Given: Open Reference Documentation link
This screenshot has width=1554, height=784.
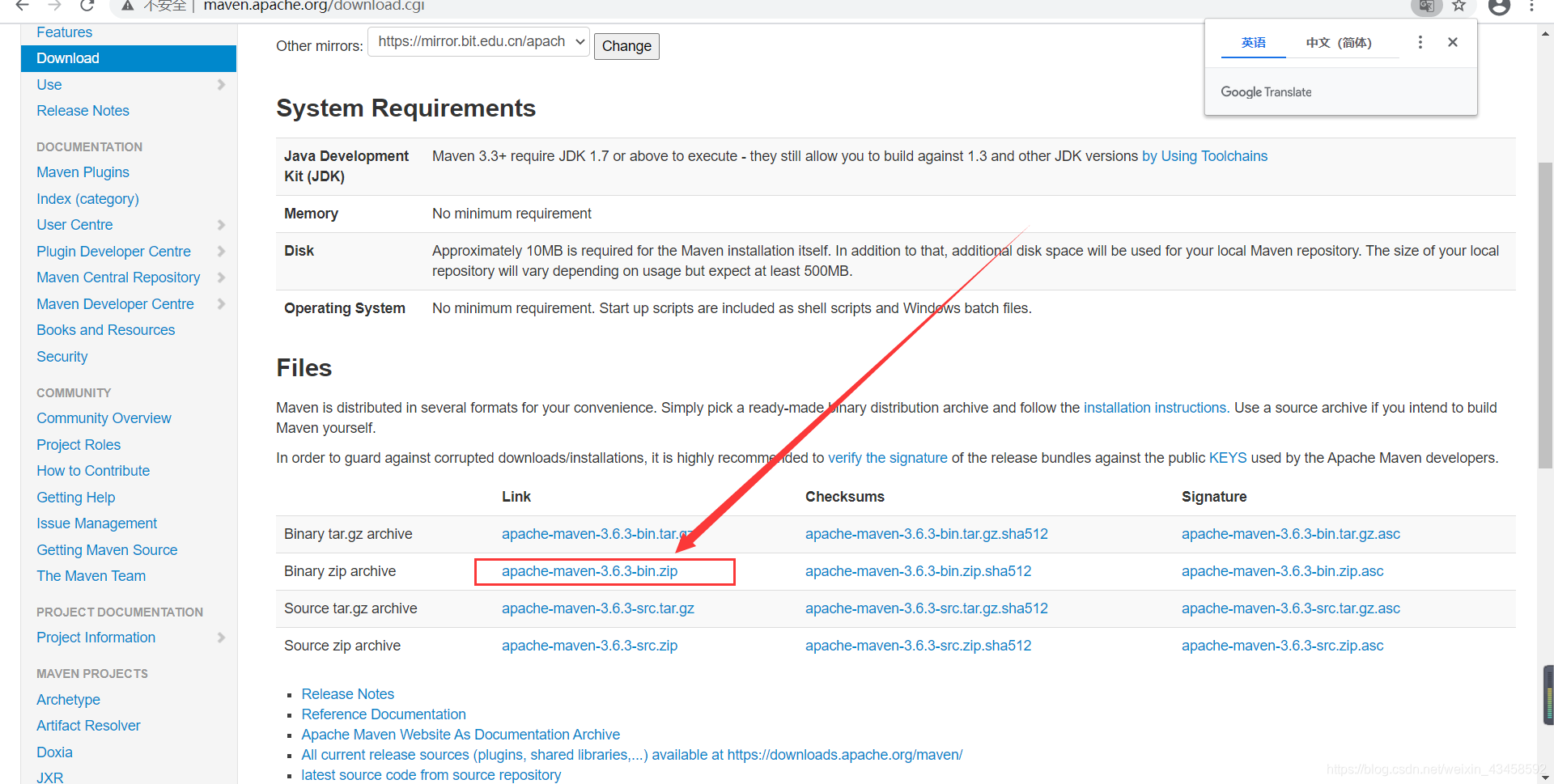Looking at the screenshot, I should coord(384,714).
